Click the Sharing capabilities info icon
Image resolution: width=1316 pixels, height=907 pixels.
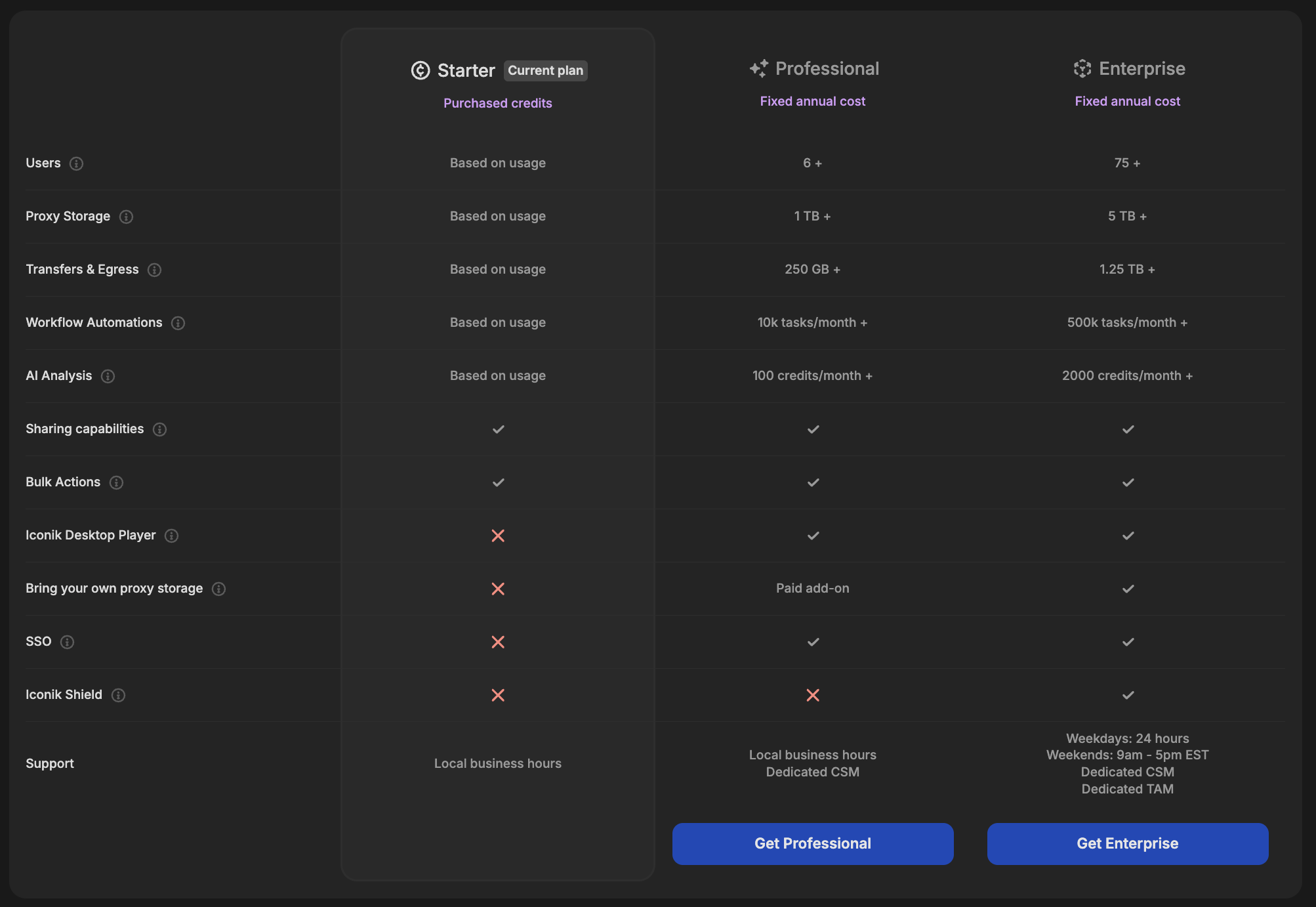tap(159, 429)
